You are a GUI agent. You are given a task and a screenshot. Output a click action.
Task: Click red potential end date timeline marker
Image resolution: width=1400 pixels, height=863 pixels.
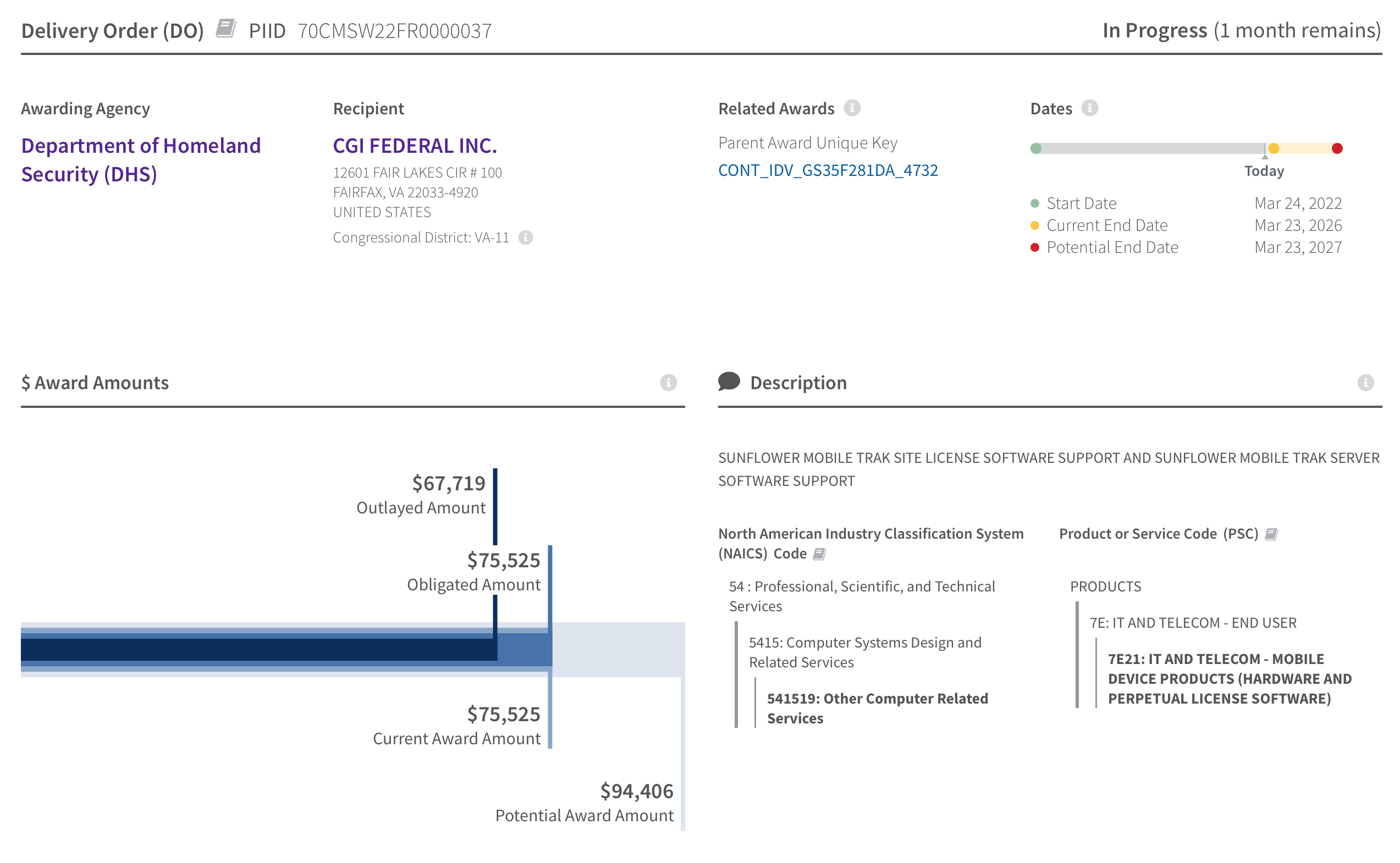pyautogui.click(x=1337, y=148)
